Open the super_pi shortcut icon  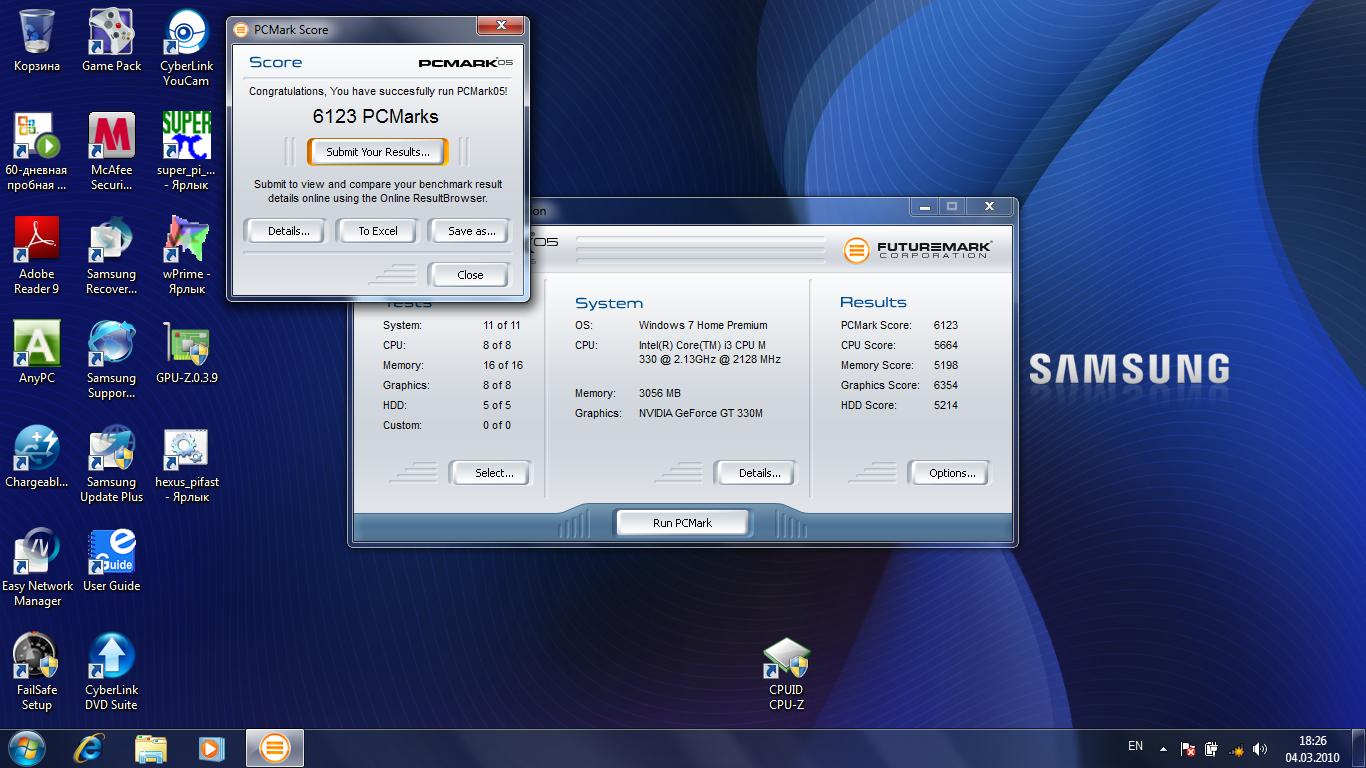tap(186, 151)
